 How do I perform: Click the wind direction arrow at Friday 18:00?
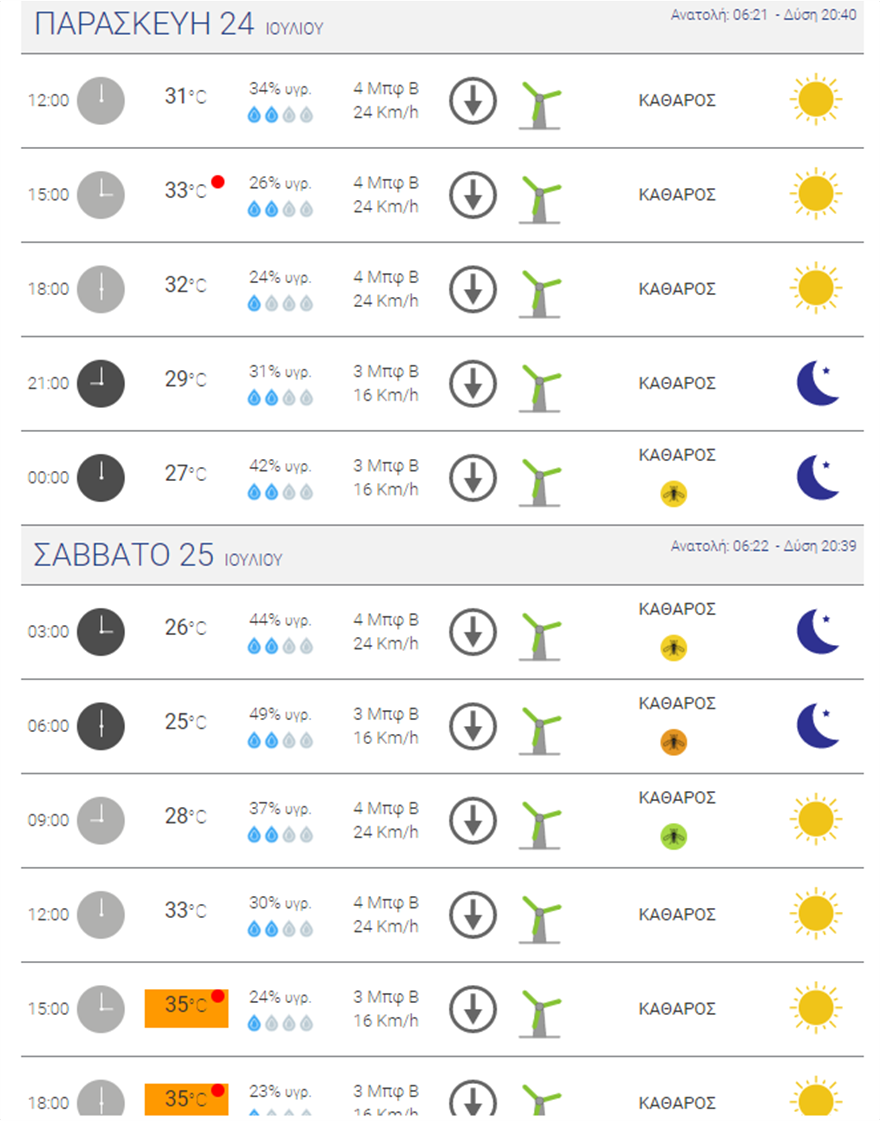473,289
